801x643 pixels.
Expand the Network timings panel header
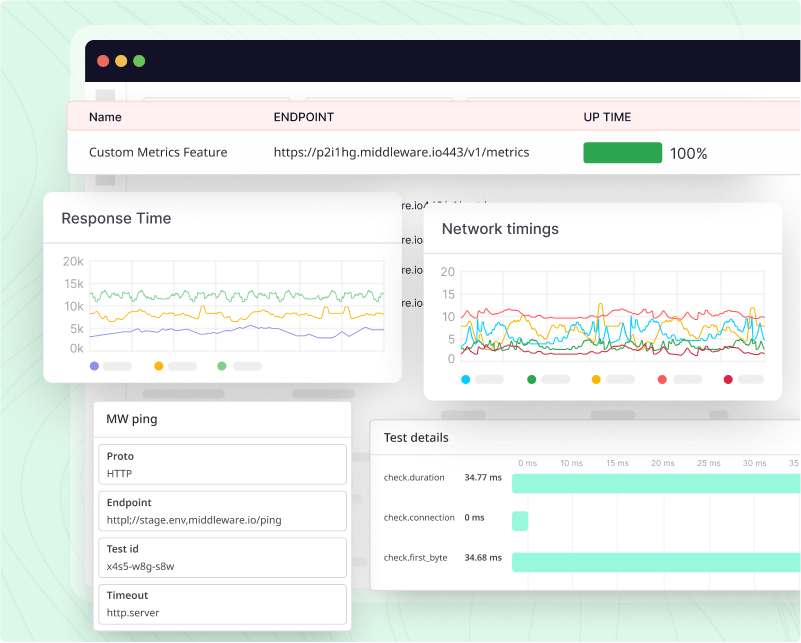pos(500,229)
